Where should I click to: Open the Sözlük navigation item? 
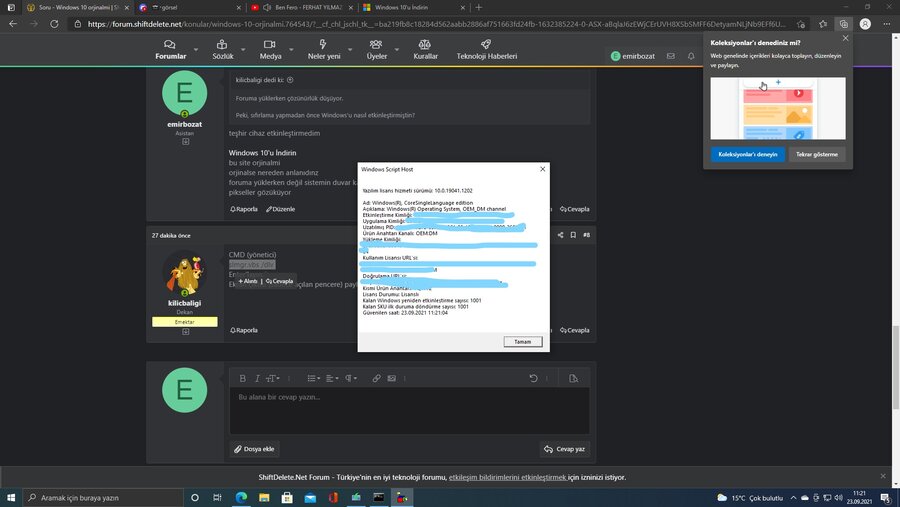tap(223, 50)
